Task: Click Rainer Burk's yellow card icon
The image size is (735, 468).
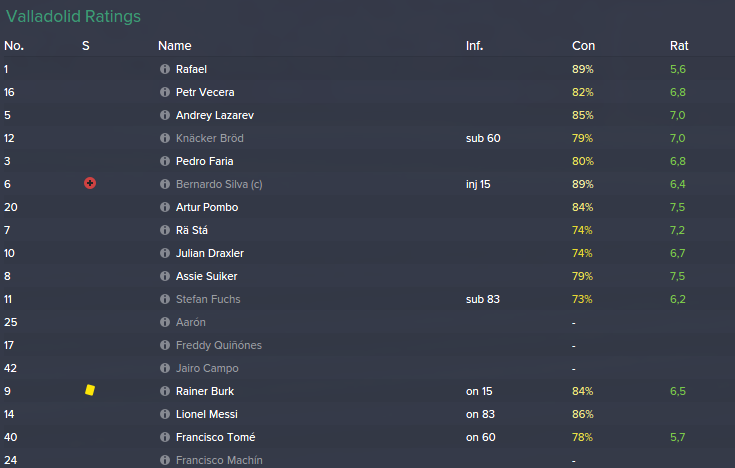Action: [x=90, y=390]
